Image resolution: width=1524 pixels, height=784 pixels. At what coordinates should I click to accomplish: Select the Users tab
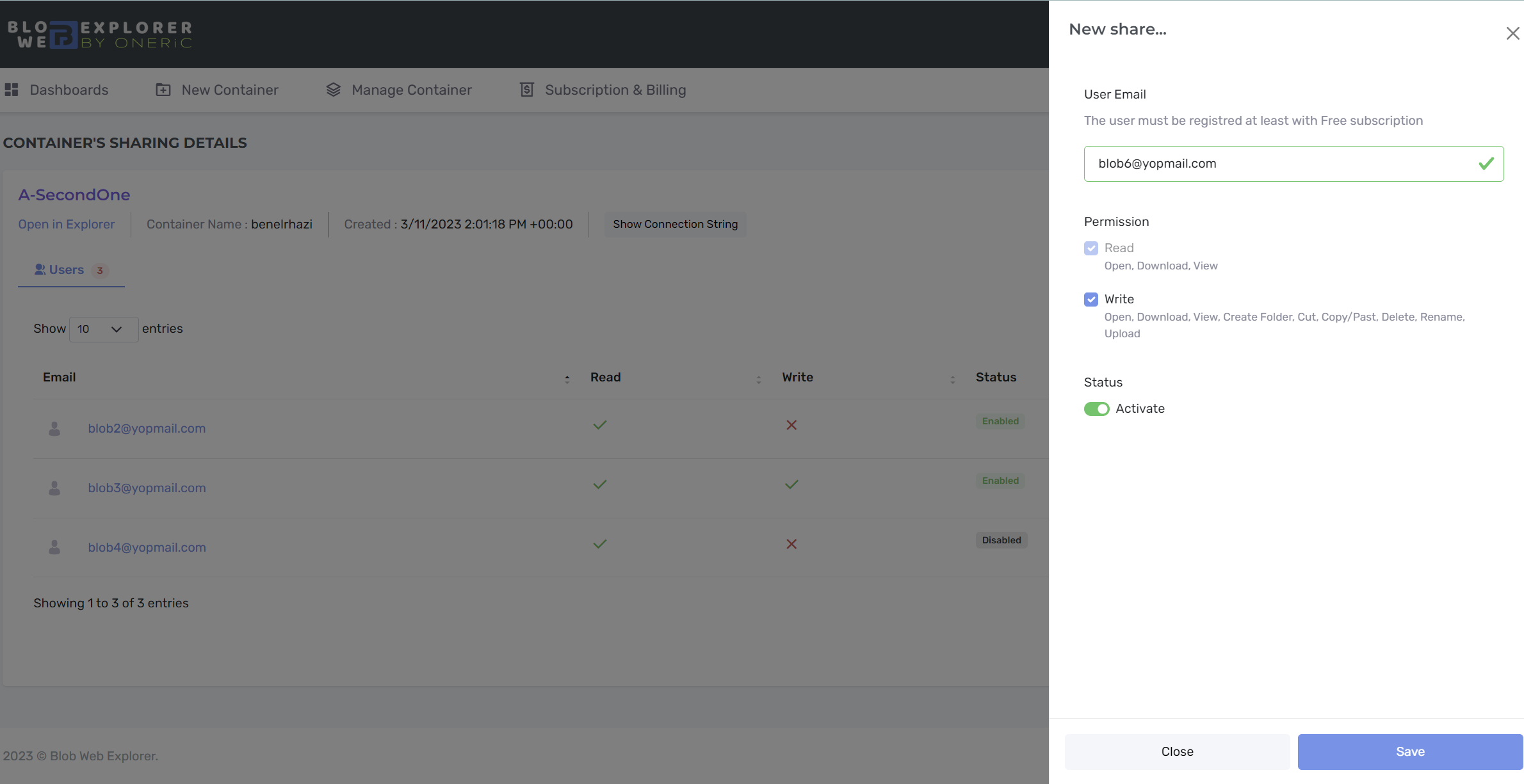[67, 270]
